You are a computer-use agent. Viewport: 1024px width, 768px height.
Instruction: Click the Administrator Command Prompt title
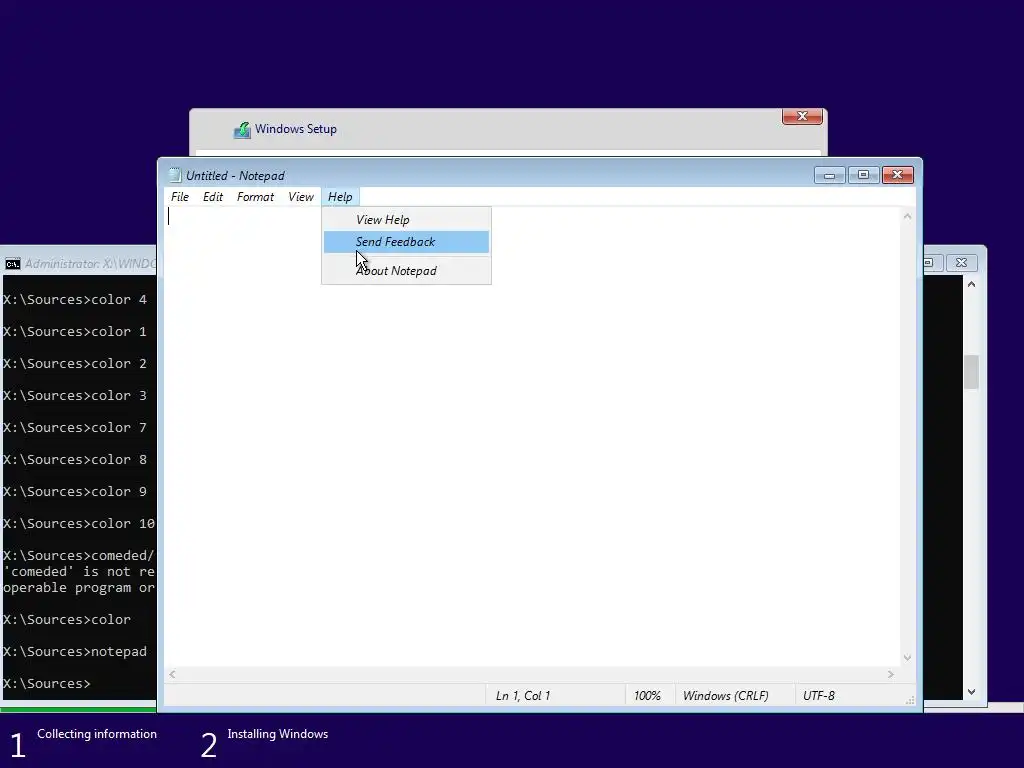(90, 264)
